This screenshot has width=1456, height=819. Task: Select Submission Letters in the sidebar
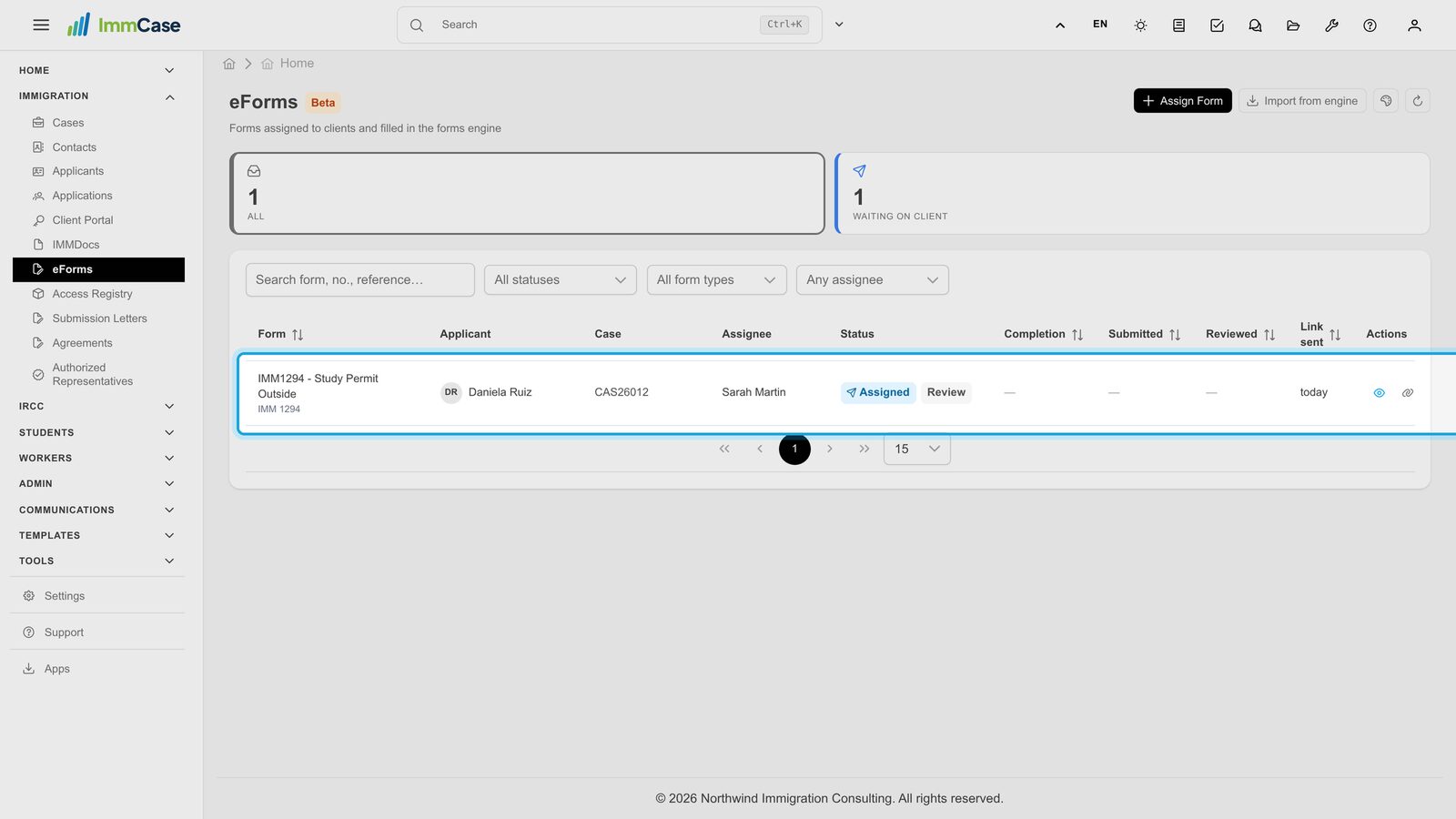tap(98, 318)
